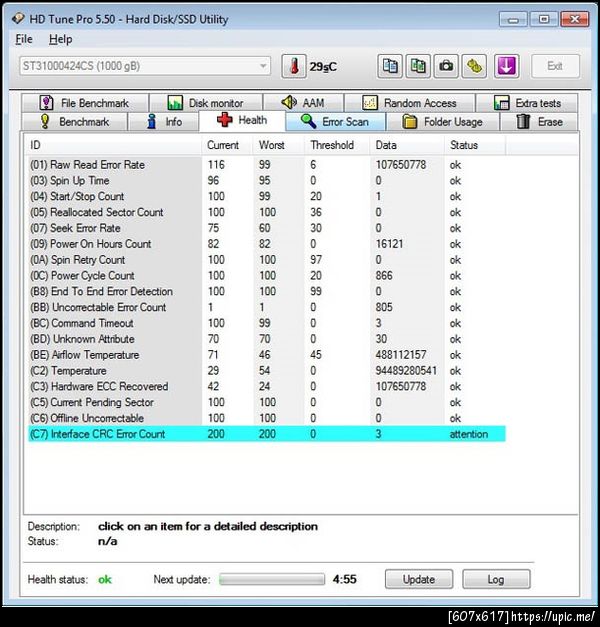This screenshot has height=627, width=600.
Task: Select the (C2) Temperature row
Action: (x=267, y=371)
